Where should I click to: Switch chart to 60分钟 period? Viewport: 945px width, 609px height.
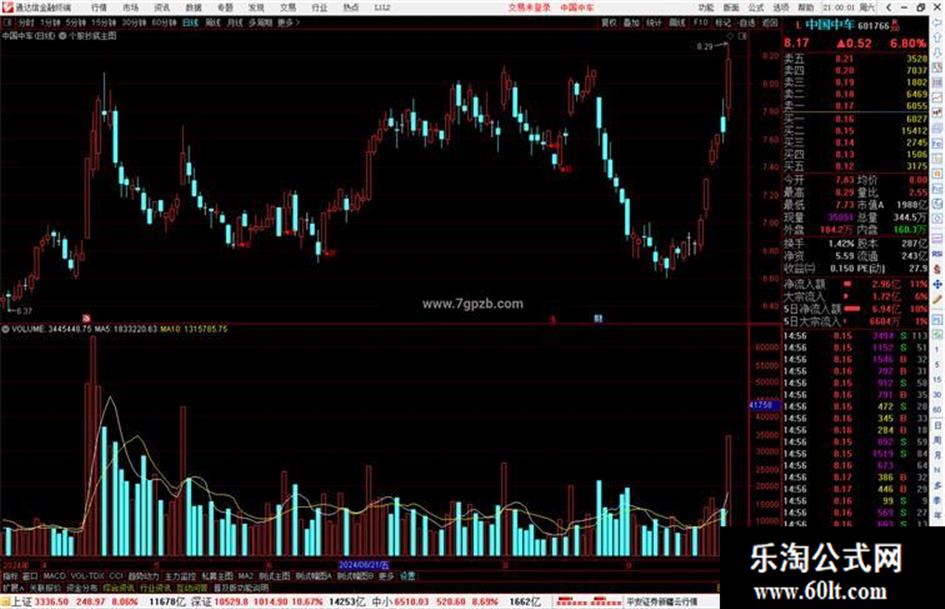[x=164, y=22]
